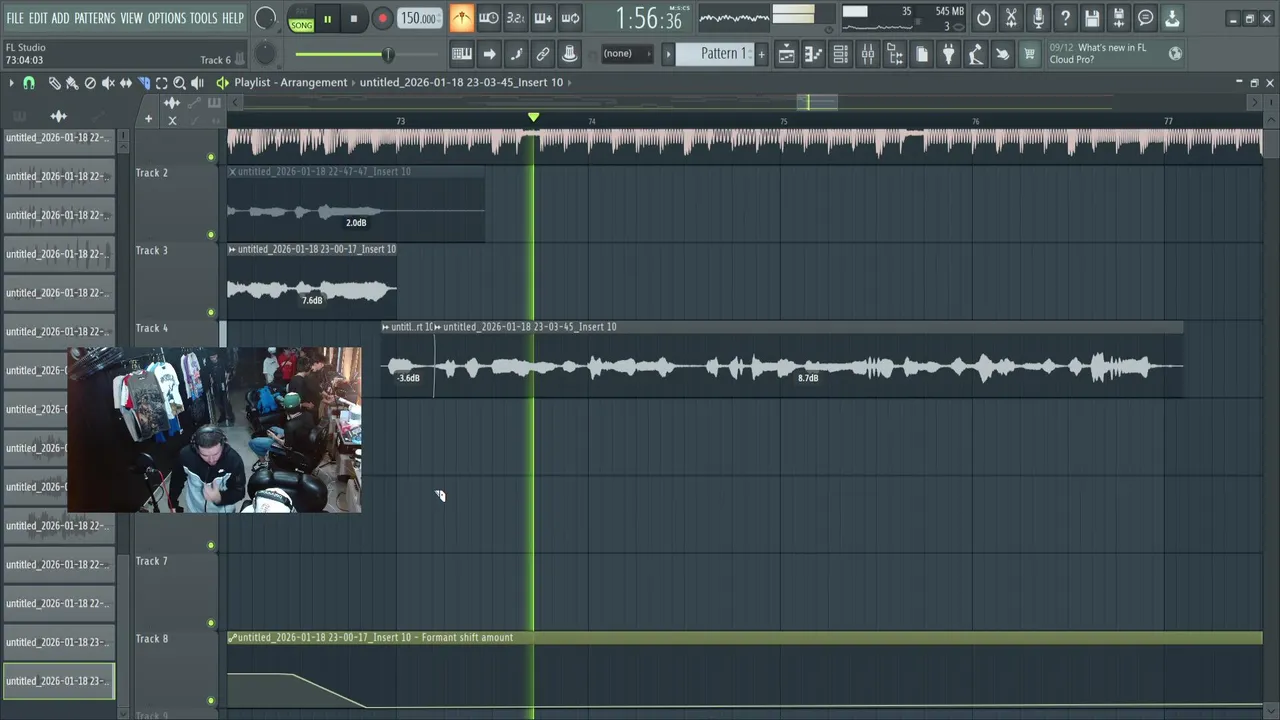Click the stamp/knob icon in the transport panel
The height and width of the screenshot is (720, 1280).
point(570,54)
